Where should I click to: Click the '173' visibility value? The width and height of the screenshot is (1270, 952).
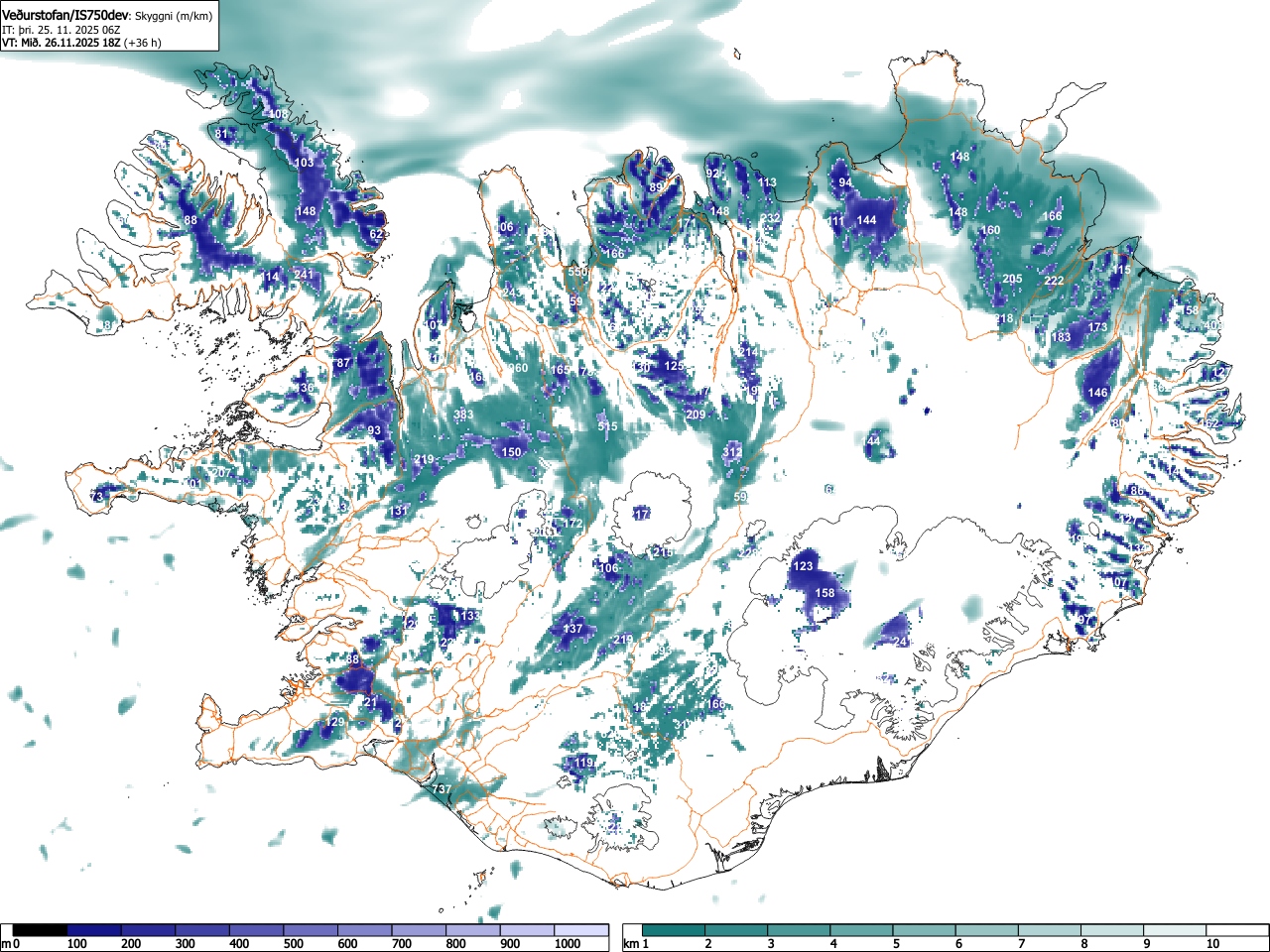(1097, 327)
